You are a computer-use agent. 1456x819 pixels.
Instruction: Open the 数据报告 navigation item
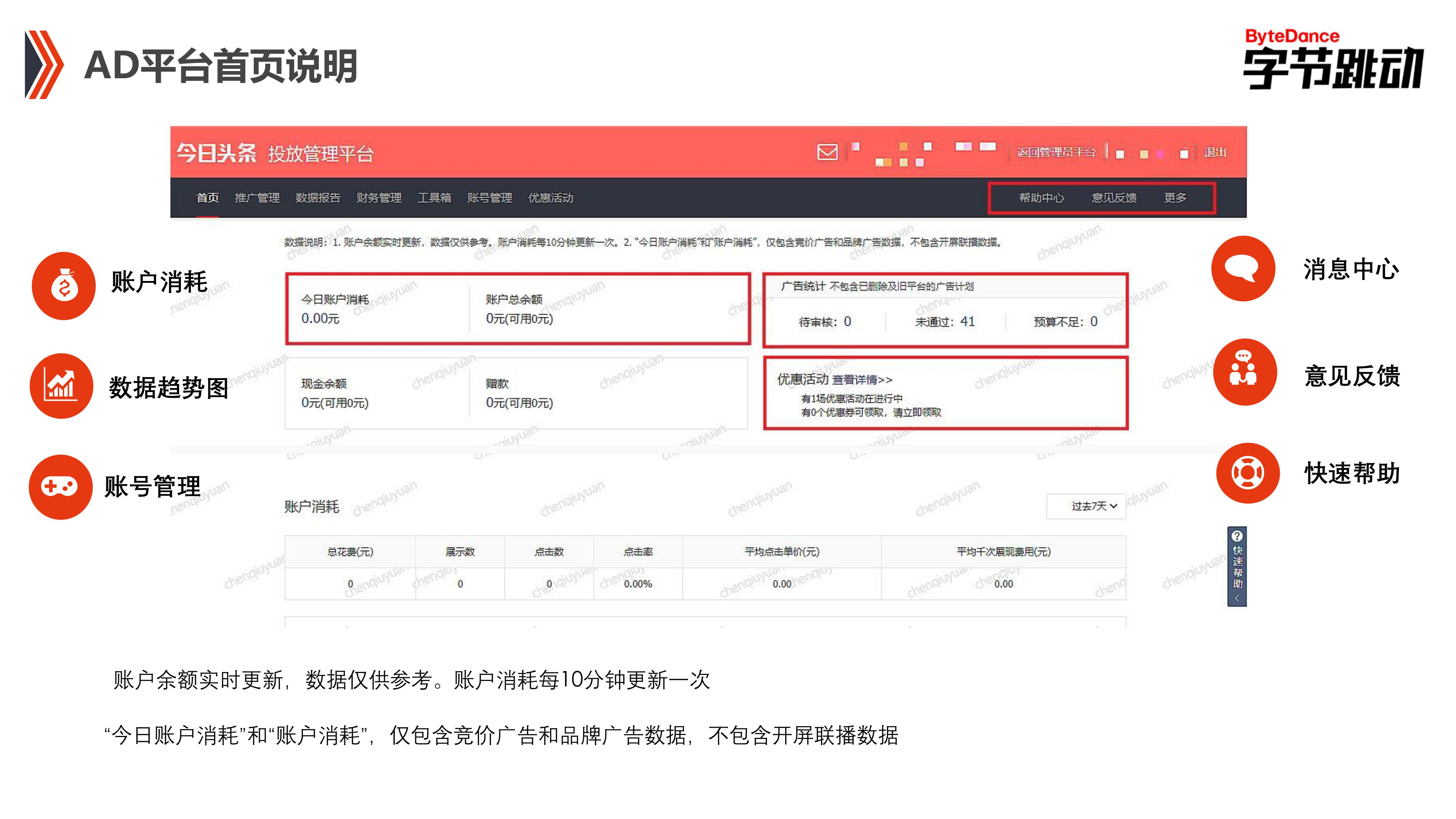pyautogui.click(x=318, y=198)
